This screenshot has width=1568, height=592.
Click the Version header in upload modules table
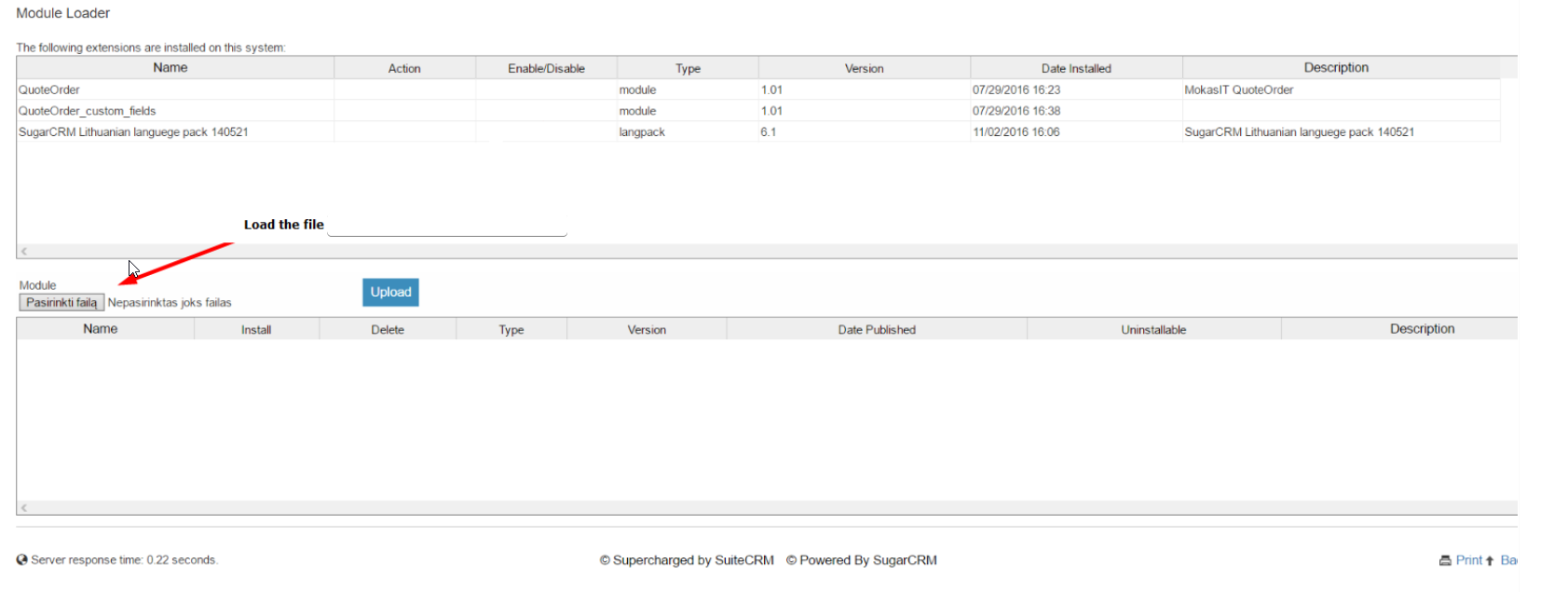coord(647,329)
